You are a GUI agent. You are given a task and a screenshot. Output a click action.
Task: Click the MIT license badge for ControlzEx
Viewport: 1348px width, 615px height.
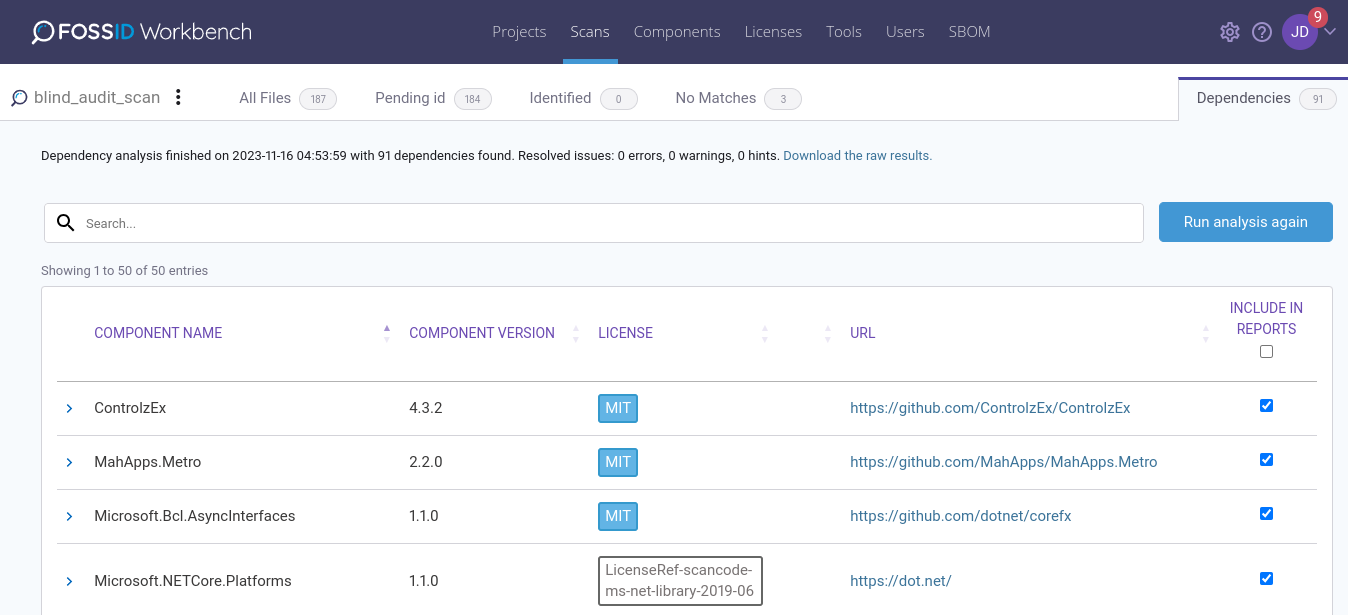[618, 408]
